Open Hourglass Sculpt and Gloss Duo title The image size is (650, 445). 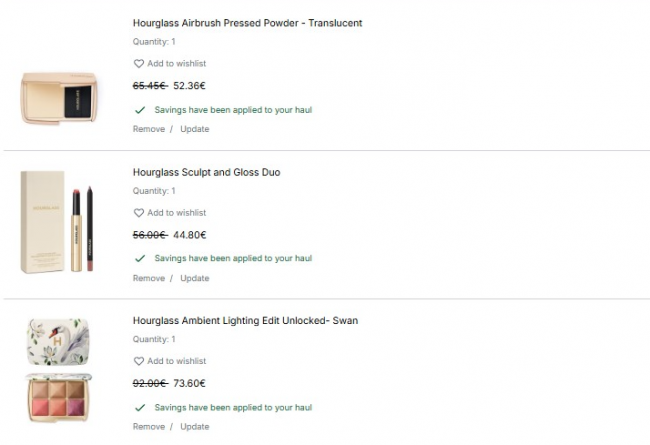pyautogui.click(x=206, y=172)
